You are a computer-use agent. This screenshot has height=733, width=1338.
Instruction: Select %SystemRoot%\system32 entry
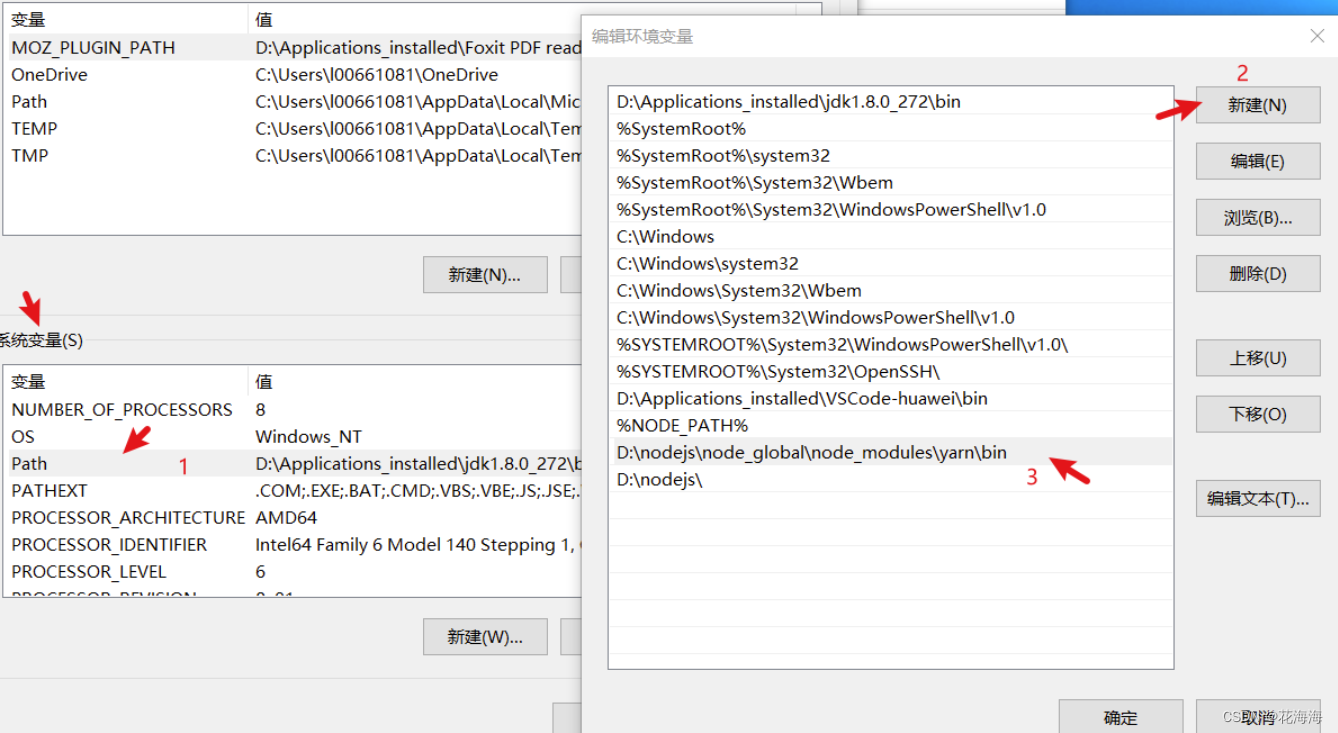[890, 155]
